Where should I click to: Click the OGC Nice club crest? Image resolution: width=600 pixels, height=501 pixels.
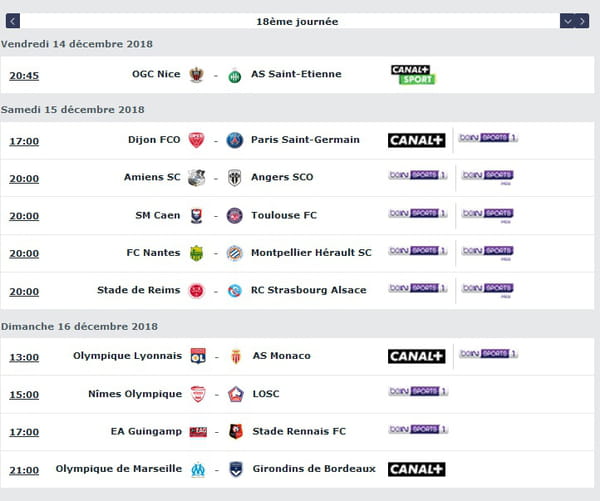[196, 75]
